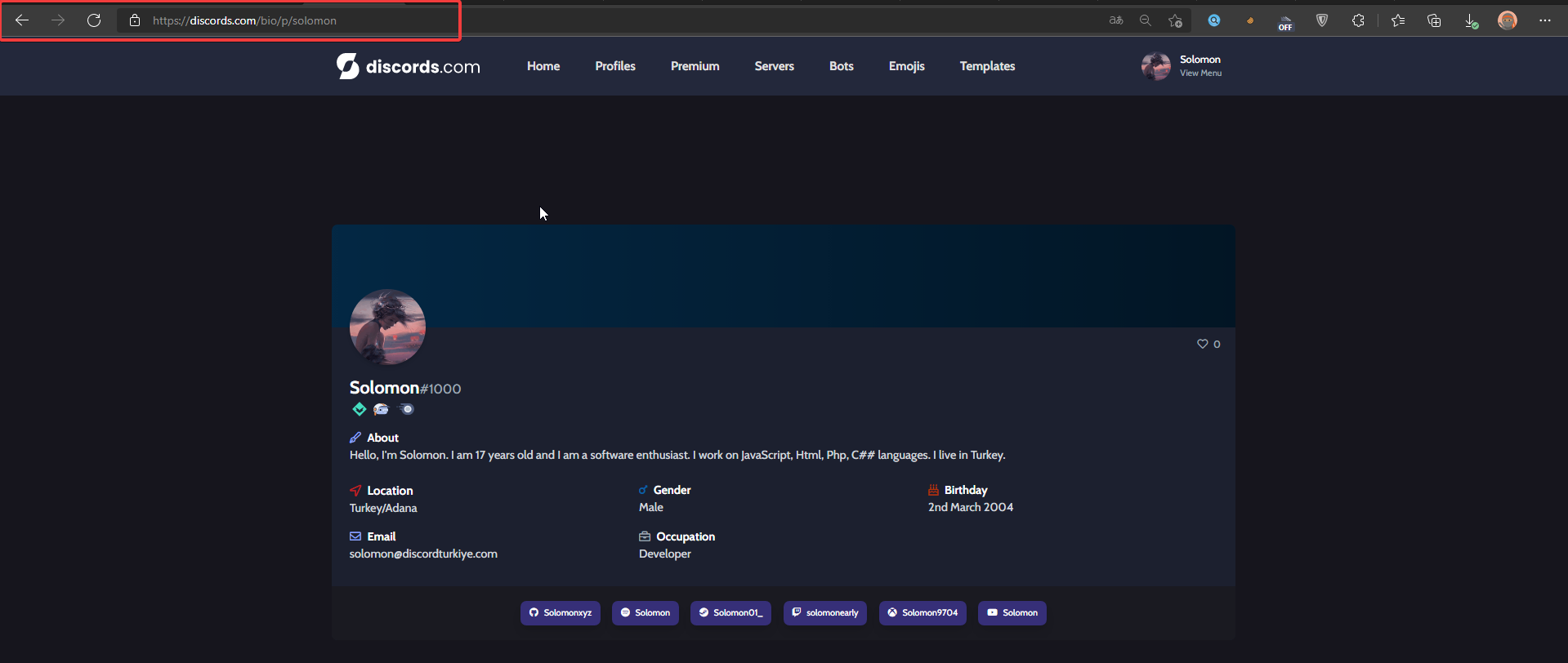1568x663 pixels.
Task: Open the Emojis nav item
Action: 907,66
